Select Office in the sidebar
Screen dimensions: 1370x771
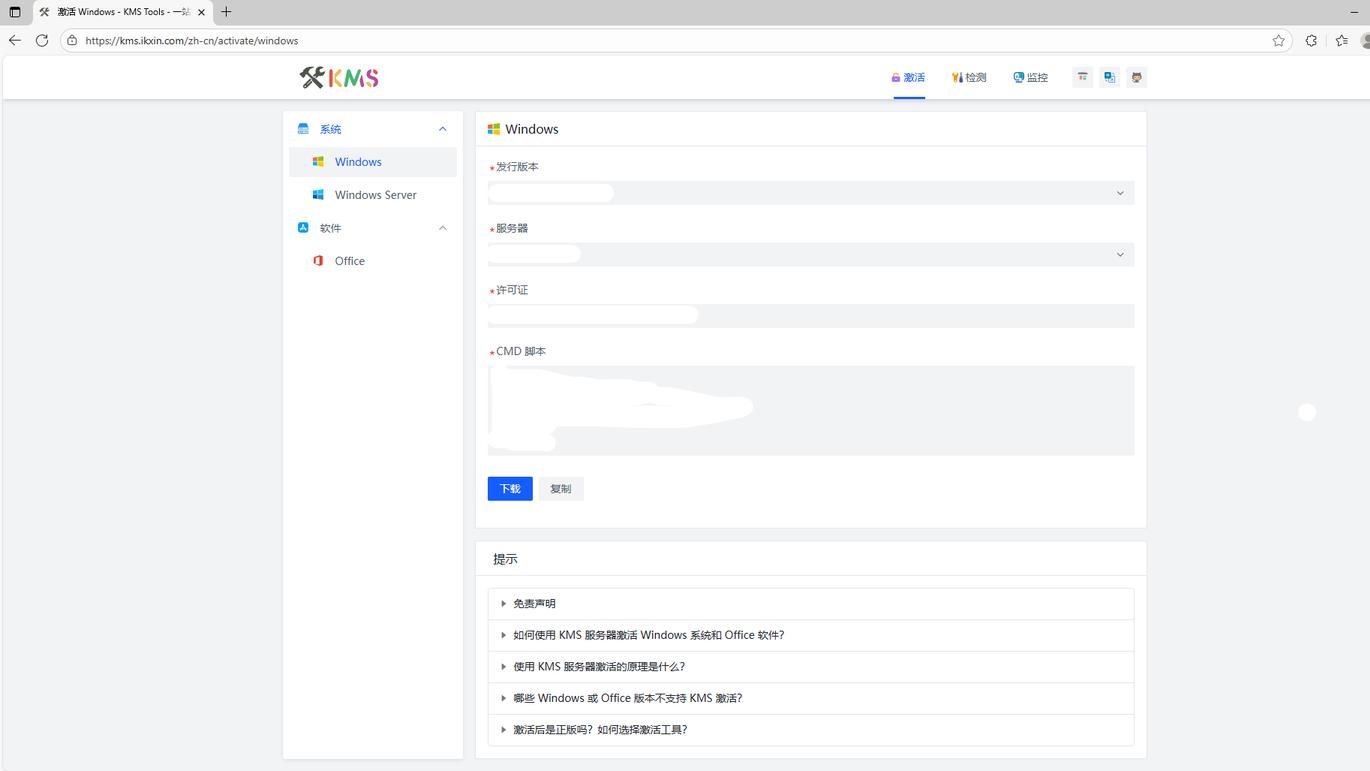pos(373,261)
